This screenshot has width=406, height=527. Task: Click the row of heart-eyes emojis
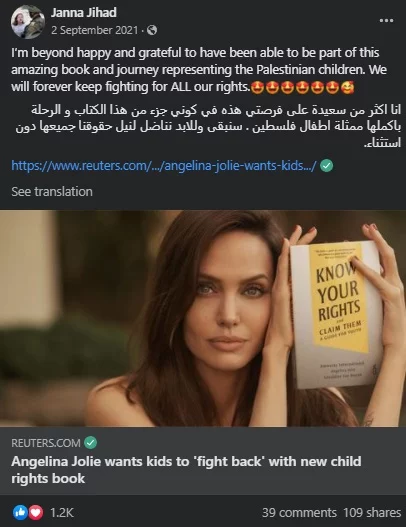(x=302, y=88)
